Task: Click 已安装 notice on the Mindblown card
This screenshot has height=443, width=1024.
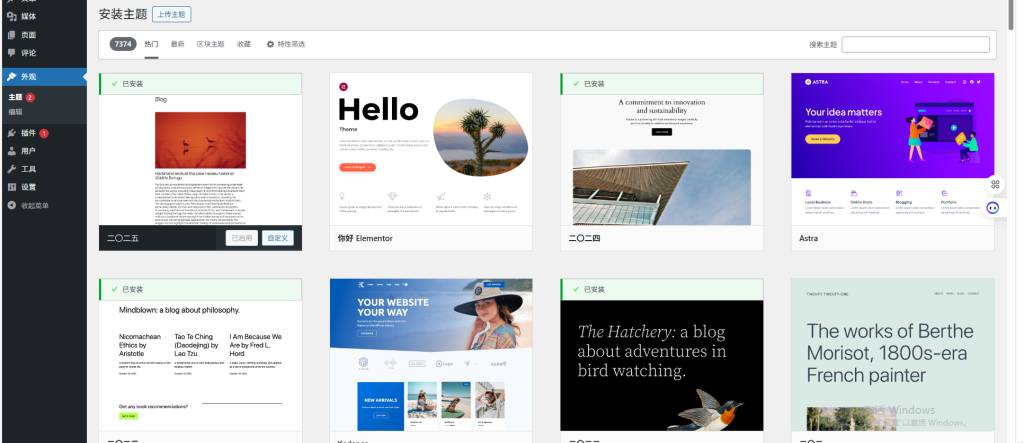Action: pyautogui.click(x=200, y=289)
